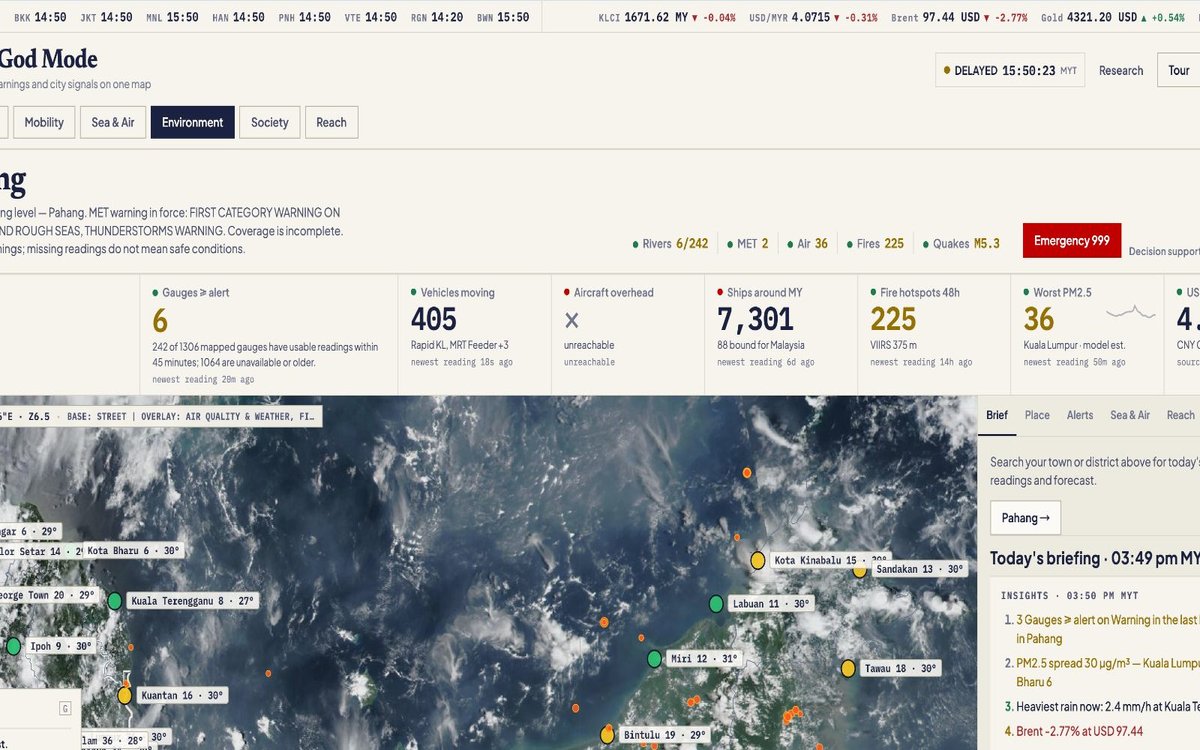Screen dimensions: 1200x750
Task: Select the yellow Bintulu marker dot
Action: [607, 735]
